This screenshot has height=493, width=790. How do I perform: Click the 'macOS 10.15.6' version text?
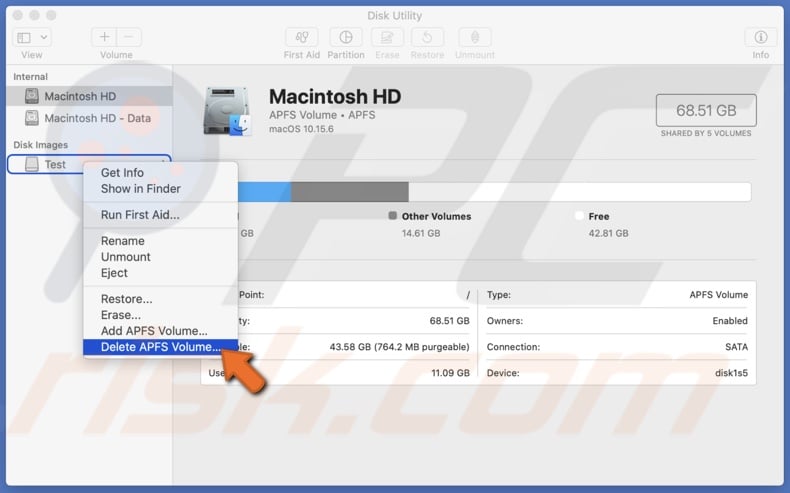point(301,129)
